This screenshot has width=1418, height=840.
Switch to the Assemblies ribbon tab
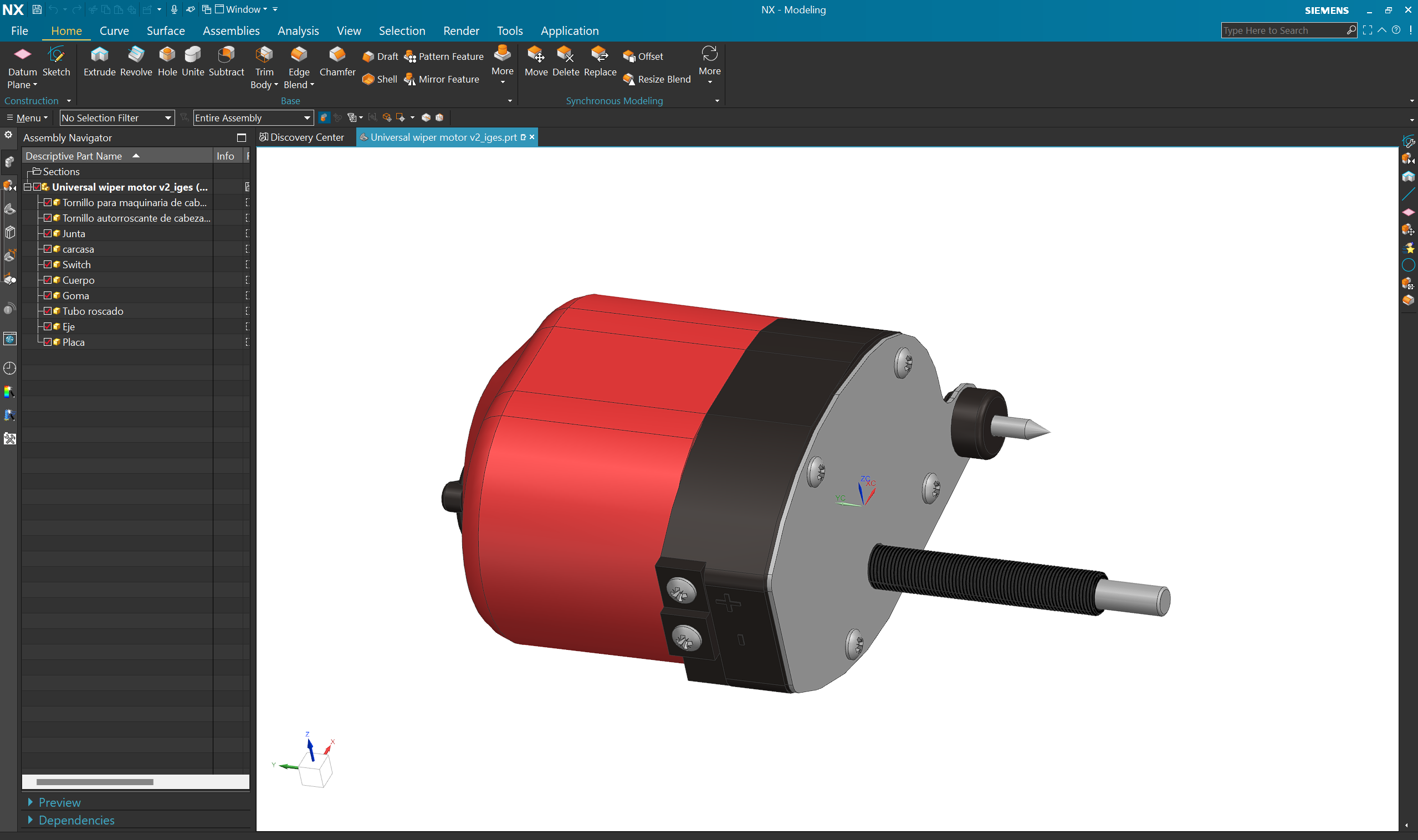231,30
